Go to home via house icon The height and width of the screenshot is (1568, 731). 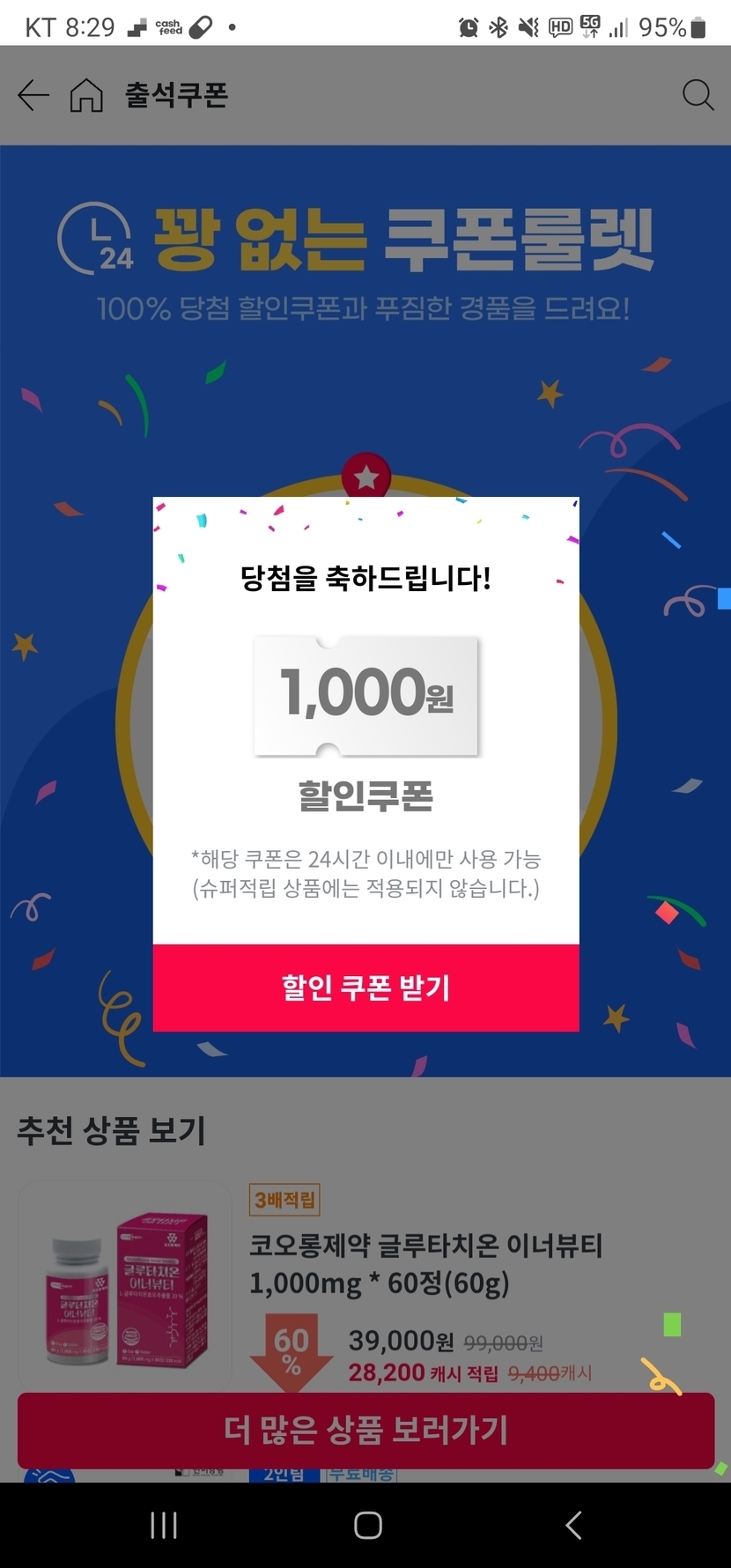[86, 95]
